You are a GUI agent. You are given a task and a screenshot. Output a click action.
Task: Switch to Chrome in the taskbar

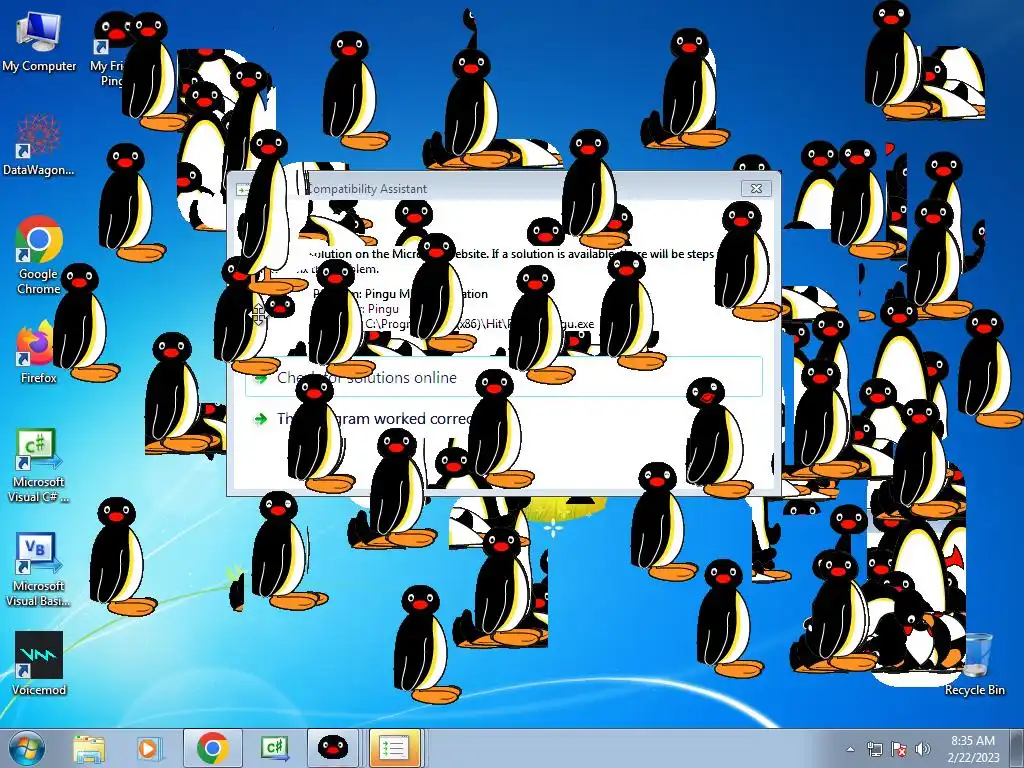click(212, 748)
